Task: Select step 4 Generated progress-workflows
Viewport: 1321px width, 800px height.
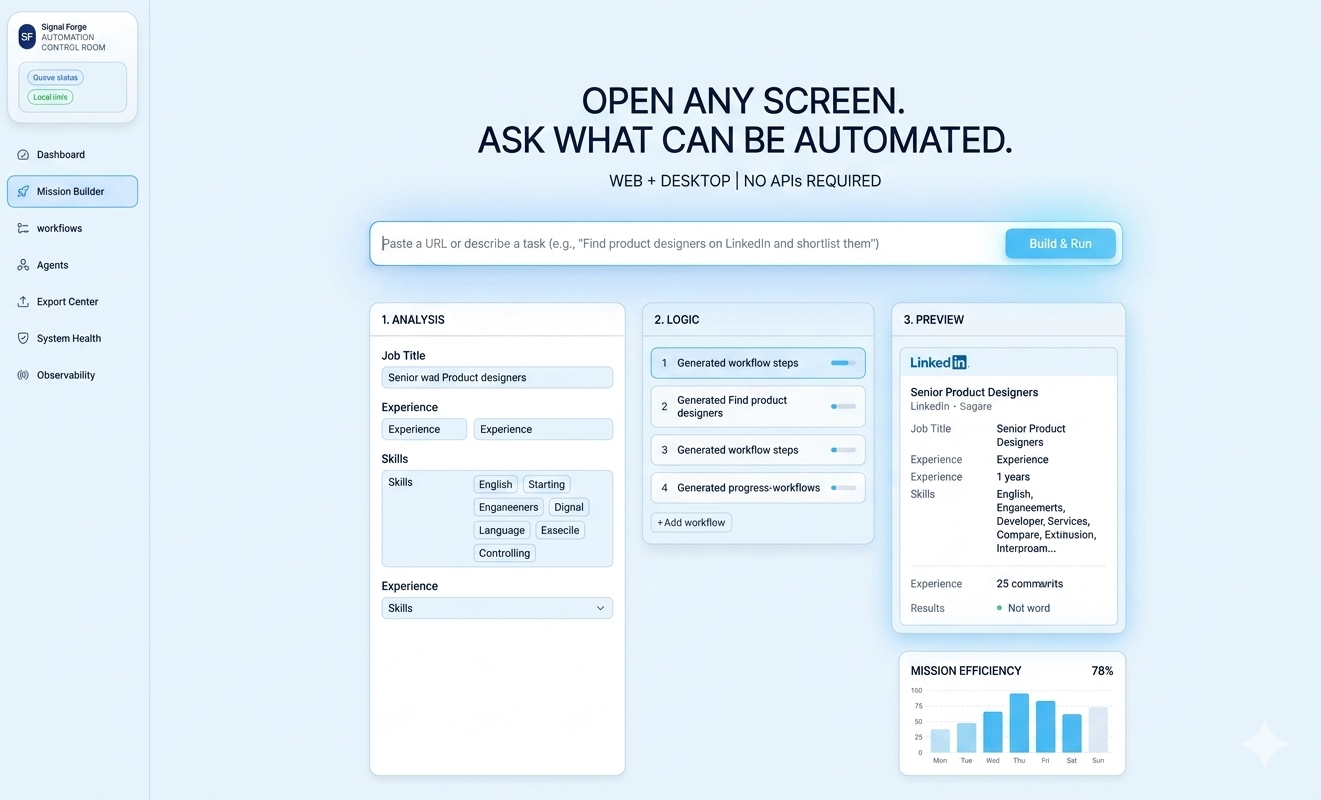Action: click(758, 488)
